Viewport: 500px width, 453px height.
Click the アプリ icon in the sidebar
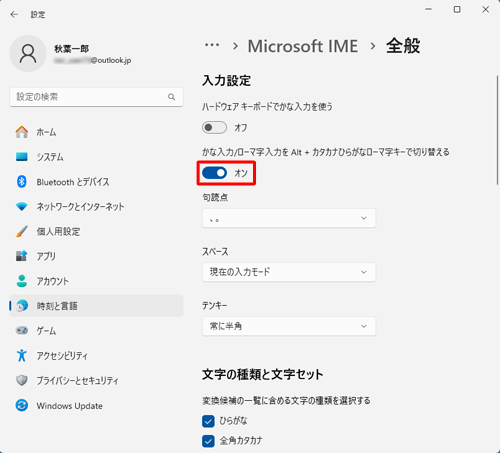(22, 256)
